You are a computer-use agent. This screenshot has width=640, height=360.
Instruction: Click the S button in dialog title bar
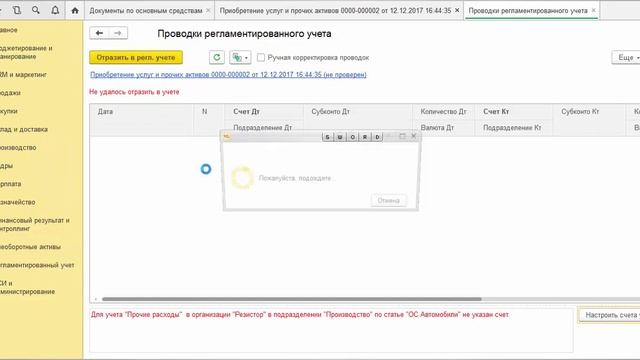click(327, 137)
